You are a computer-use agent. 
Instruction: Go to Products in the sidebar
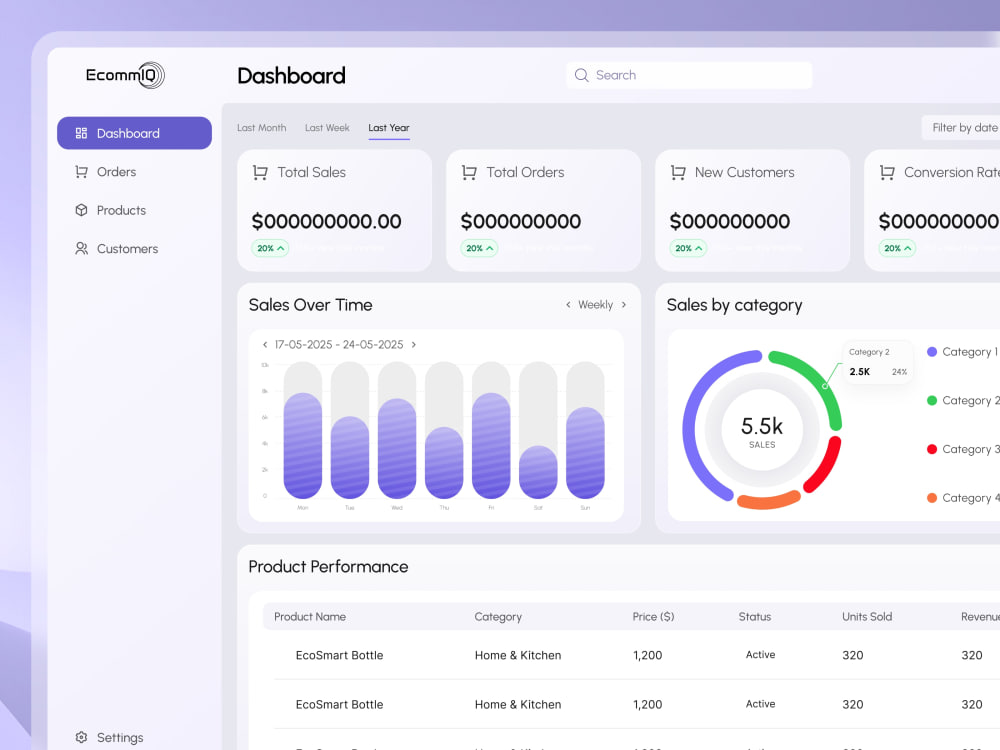[121, 210]
